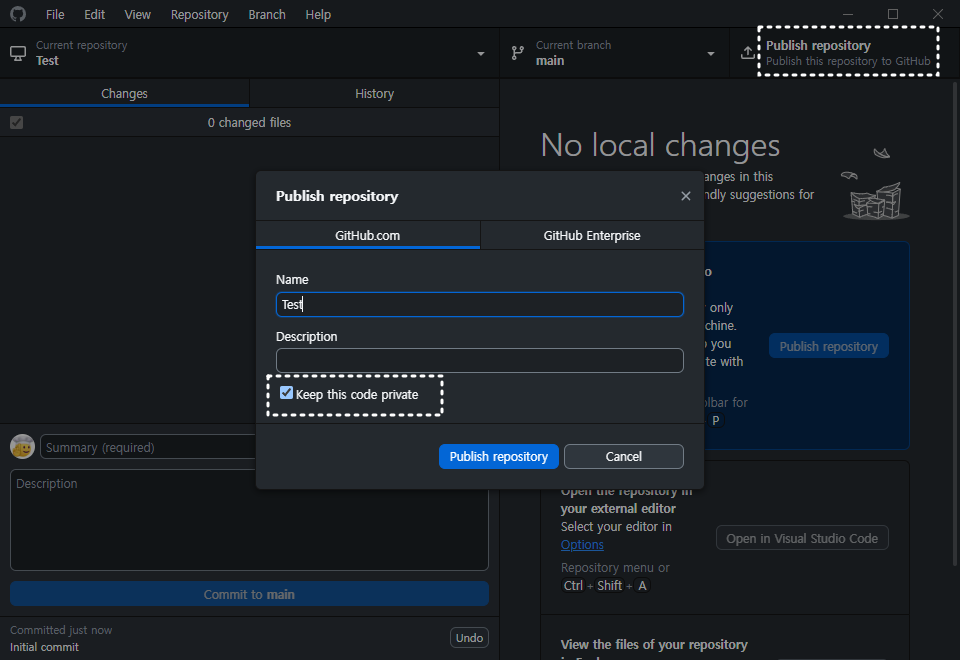
Task: Open the Help menu
Action: (x=318, y=14)
